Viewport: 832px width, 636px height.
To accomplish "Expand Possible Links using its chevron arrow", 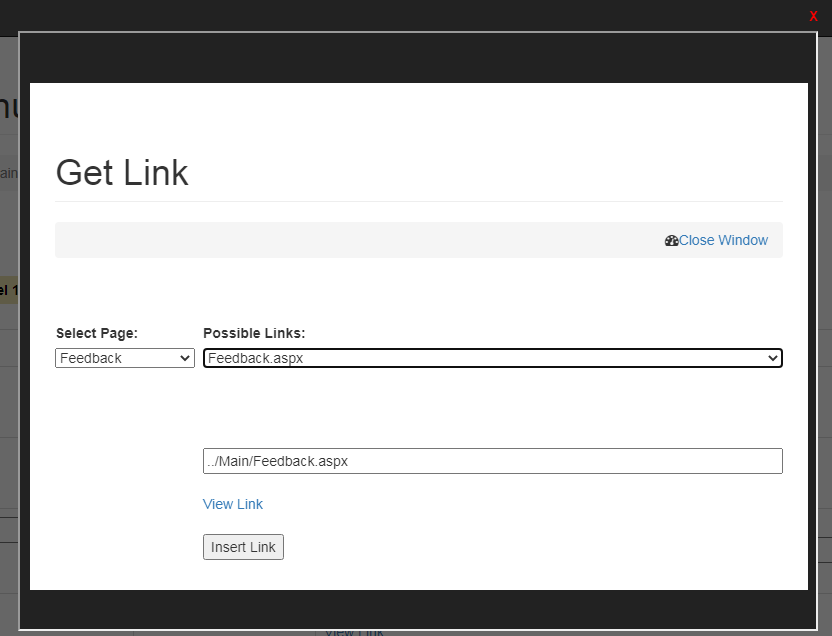I will click(x=772, y=358).
